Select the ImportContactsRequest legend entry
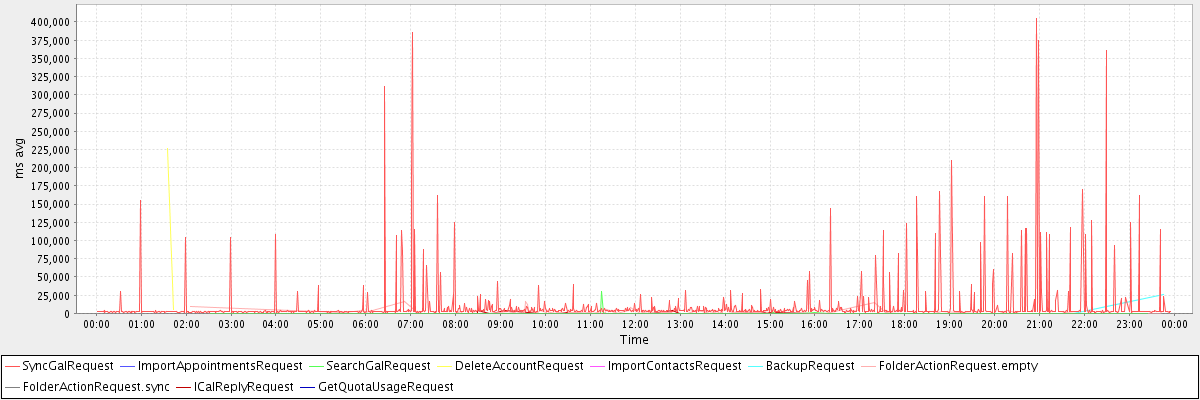 click(671, 366)
